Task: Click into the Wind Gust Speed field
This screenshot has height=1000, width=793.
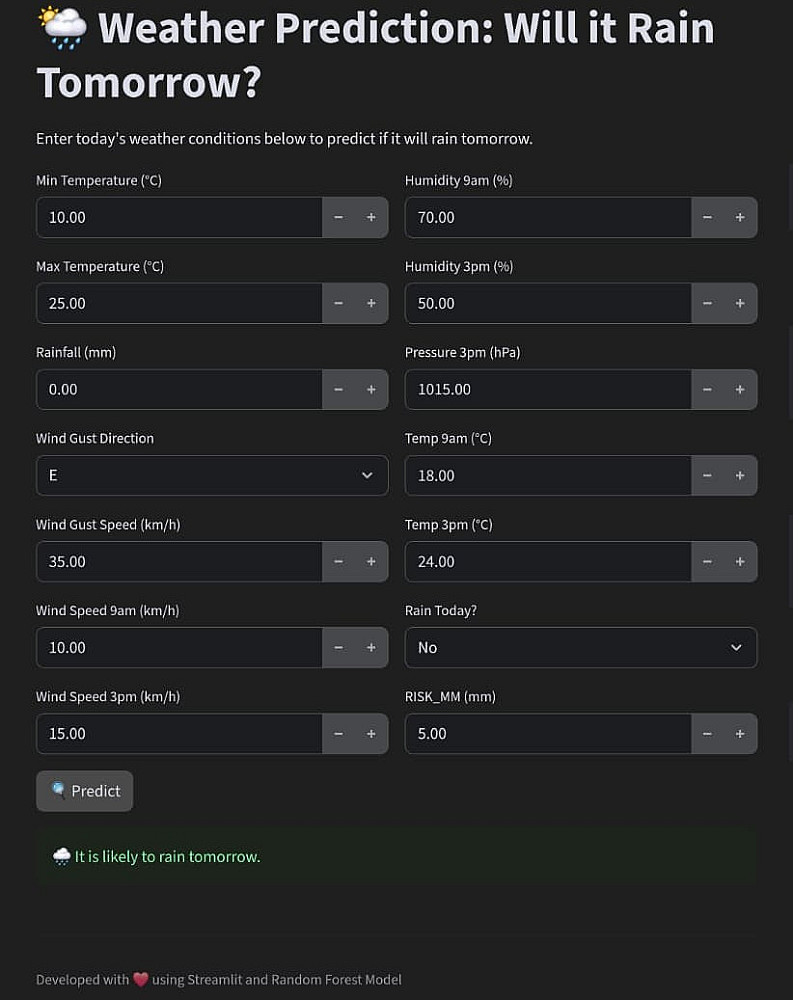Action: [x=180, y=561]
